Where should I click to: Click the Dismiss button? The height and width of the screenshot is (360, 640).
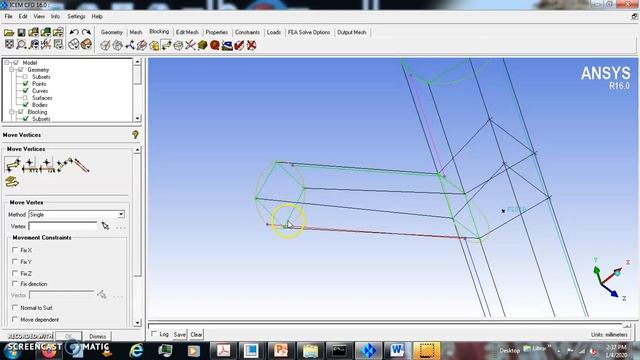[98, 336]
